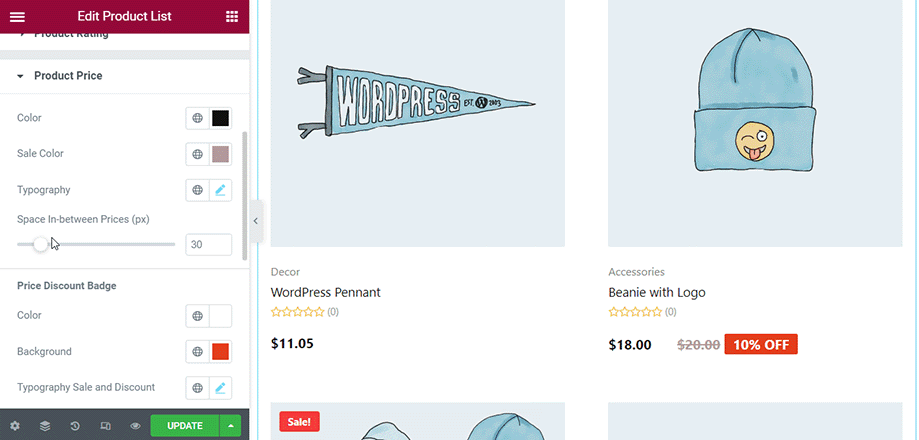
Task: Pick the black price Color swatch
Action: (x=220, y=118)
